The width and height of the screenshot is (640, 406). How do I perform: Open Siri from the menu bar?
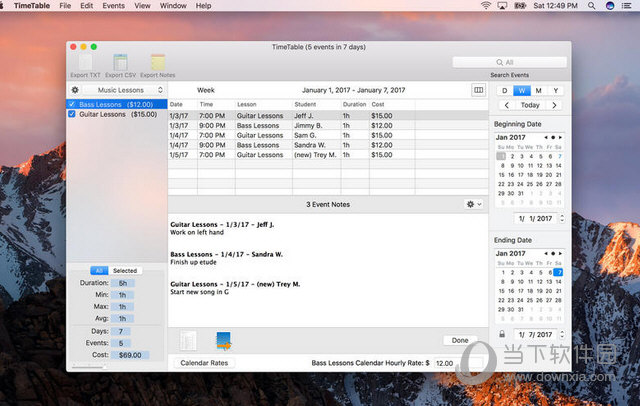610,6
